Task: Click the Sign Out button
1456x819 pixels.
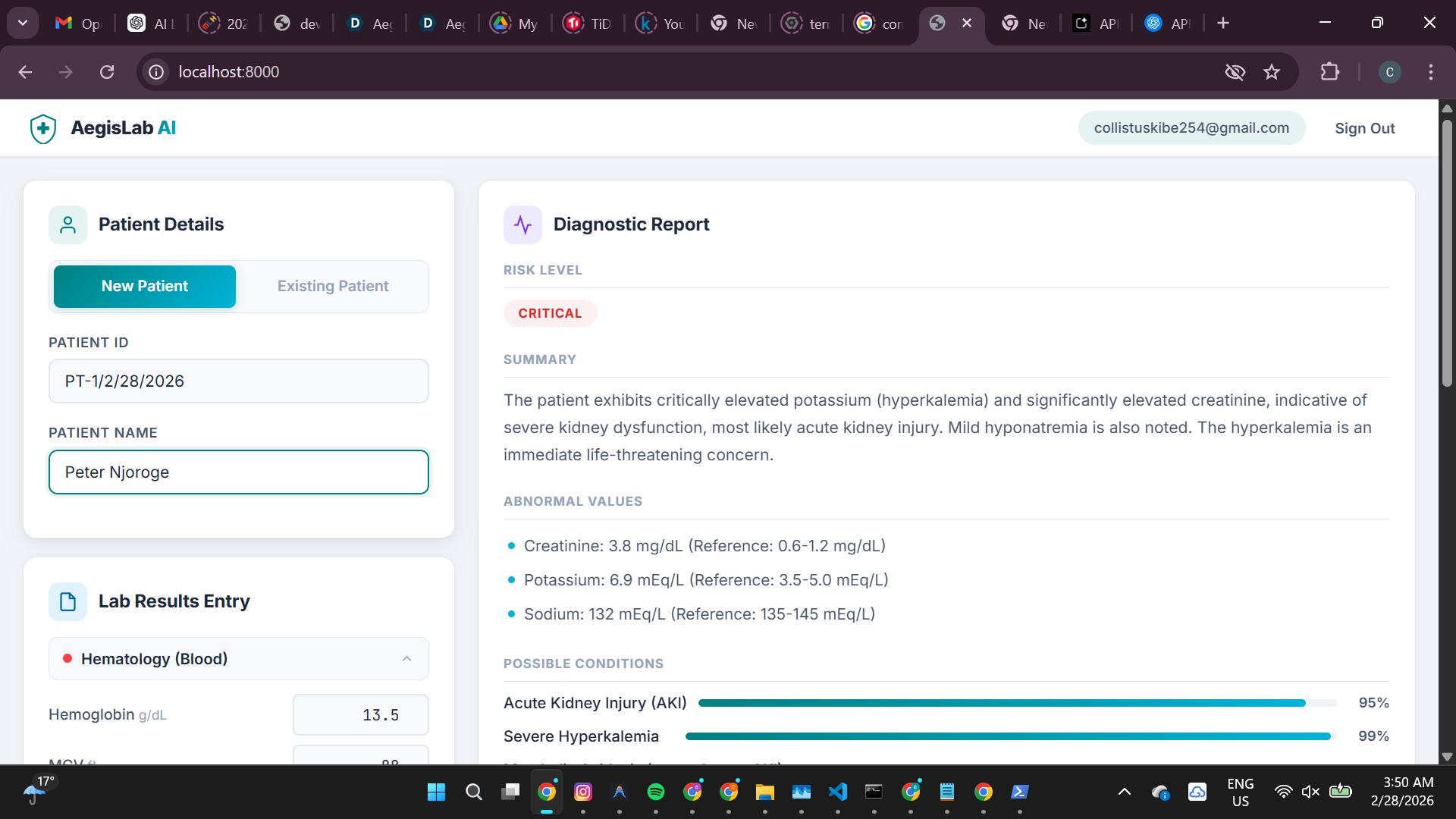Action: pos(1364,128)
